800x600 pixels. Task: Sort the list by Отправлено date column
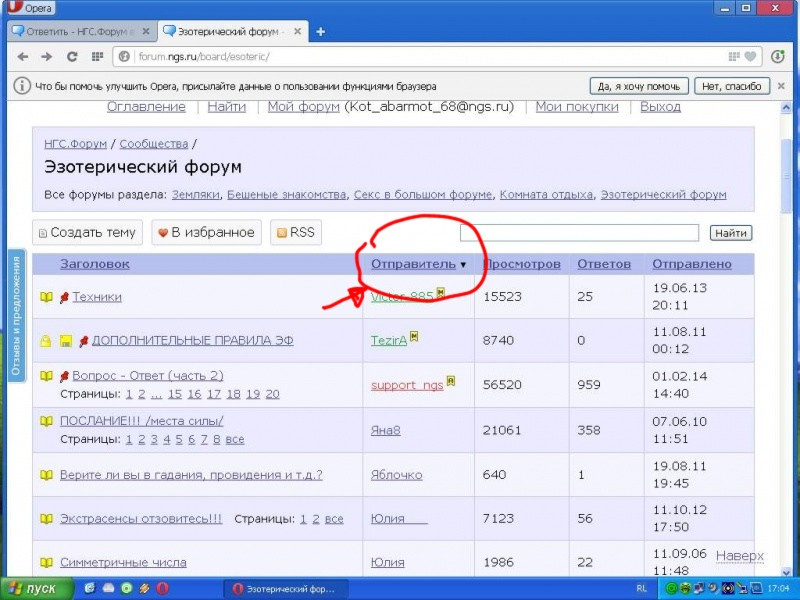pos(691,264)
